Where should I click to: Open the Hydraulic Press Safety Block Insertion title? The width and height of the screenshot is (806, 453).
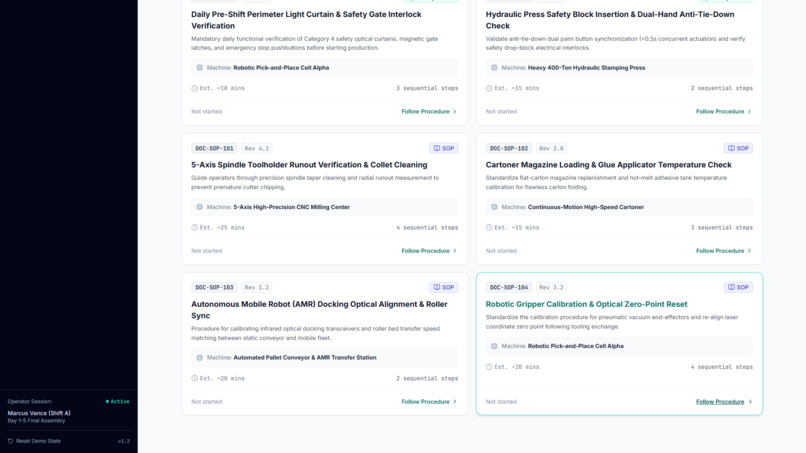tap(610, 20)
